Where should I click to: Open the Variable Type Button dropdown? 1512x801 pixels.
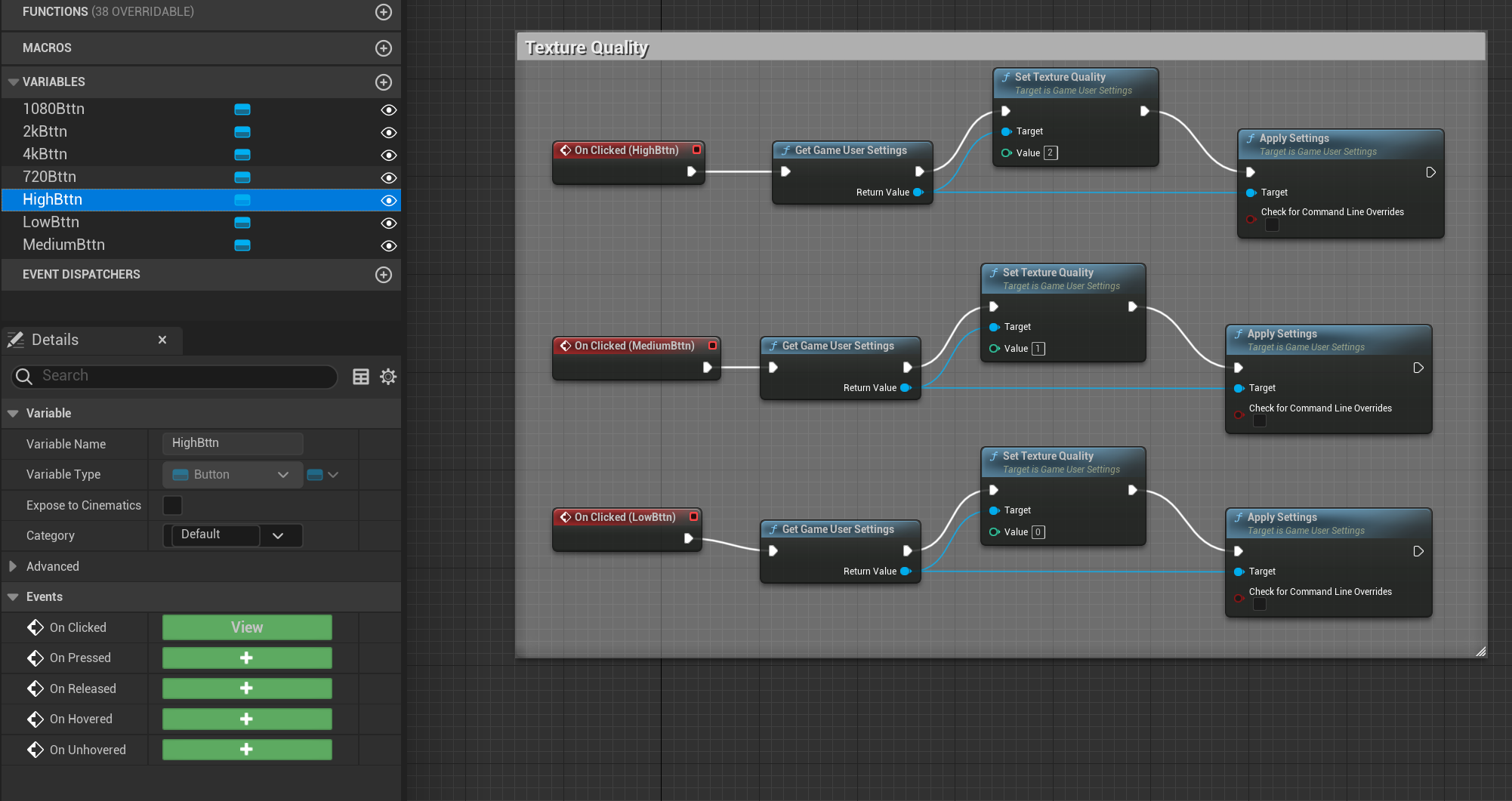[x=232, y=475]
